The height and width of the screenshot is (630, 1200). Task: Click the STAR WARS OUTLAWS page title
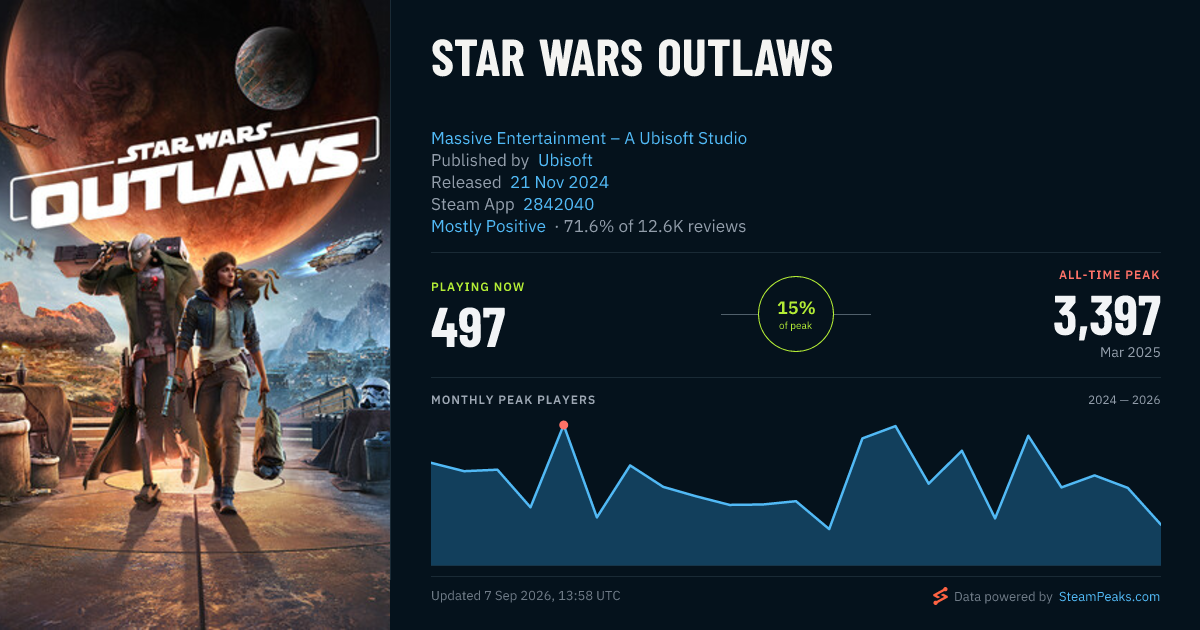pyautogui.click(x=632, y=60)
